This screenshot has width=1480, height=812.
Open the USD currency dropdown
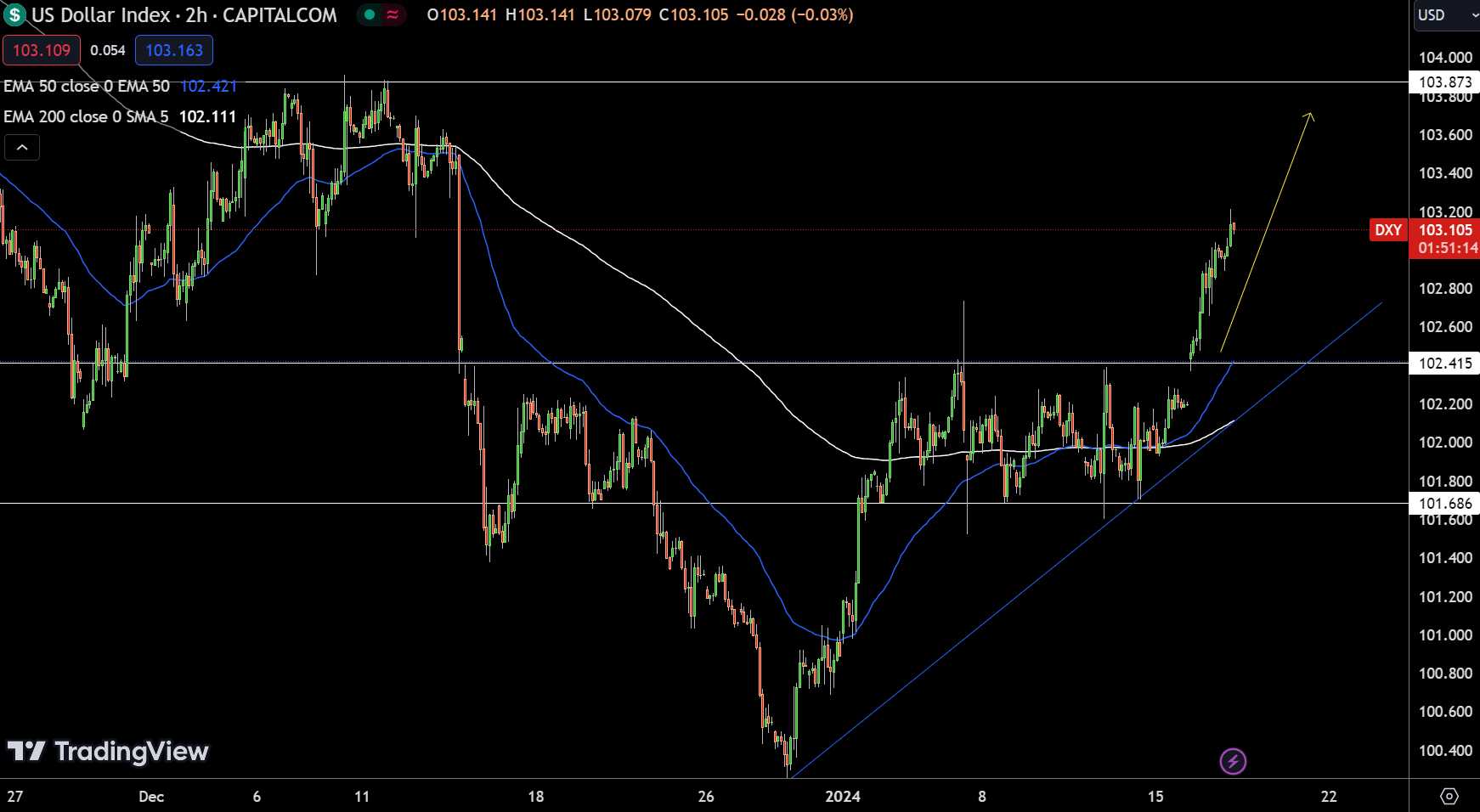(x=1446, y=15)
